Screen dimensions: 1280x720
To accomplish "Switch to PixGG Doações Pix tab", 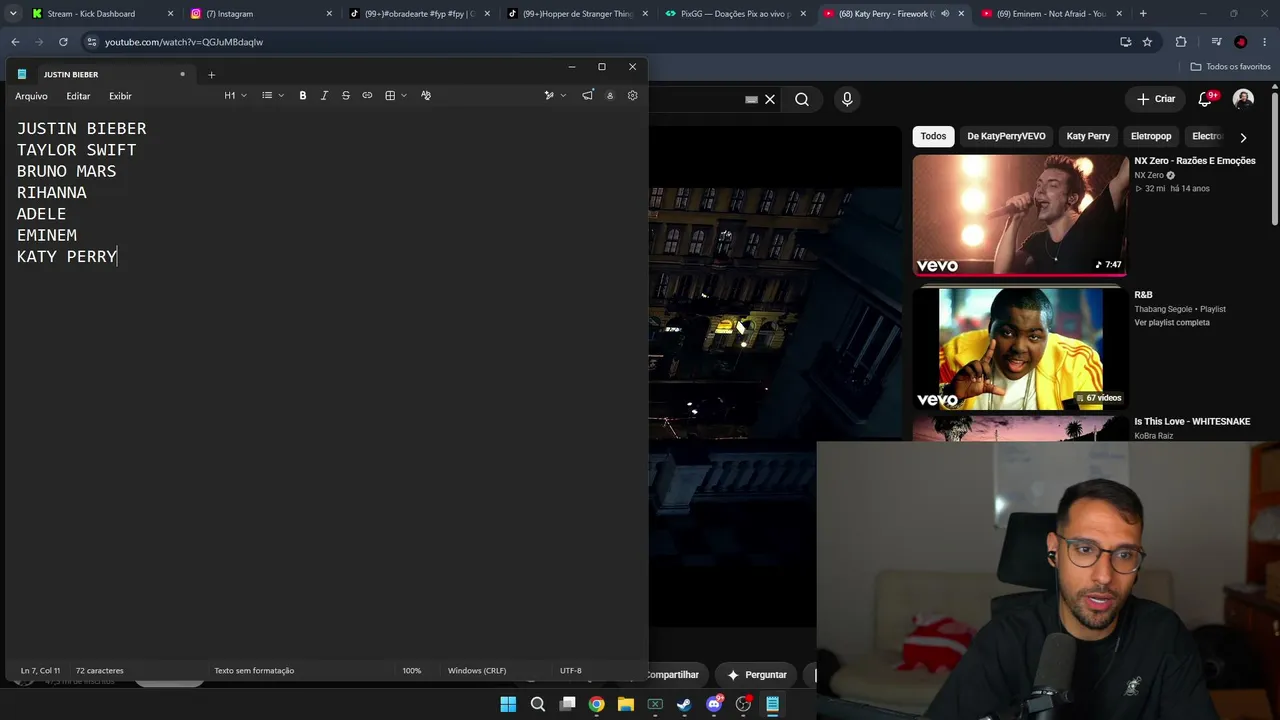I will coord(735,14).
